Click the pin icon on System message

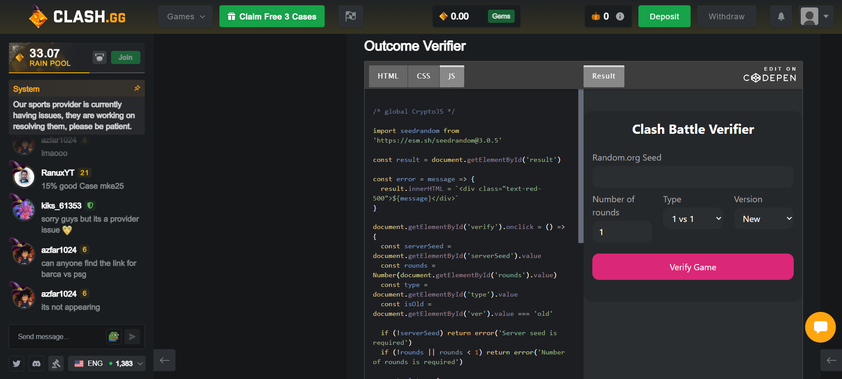tap(137, 89)
